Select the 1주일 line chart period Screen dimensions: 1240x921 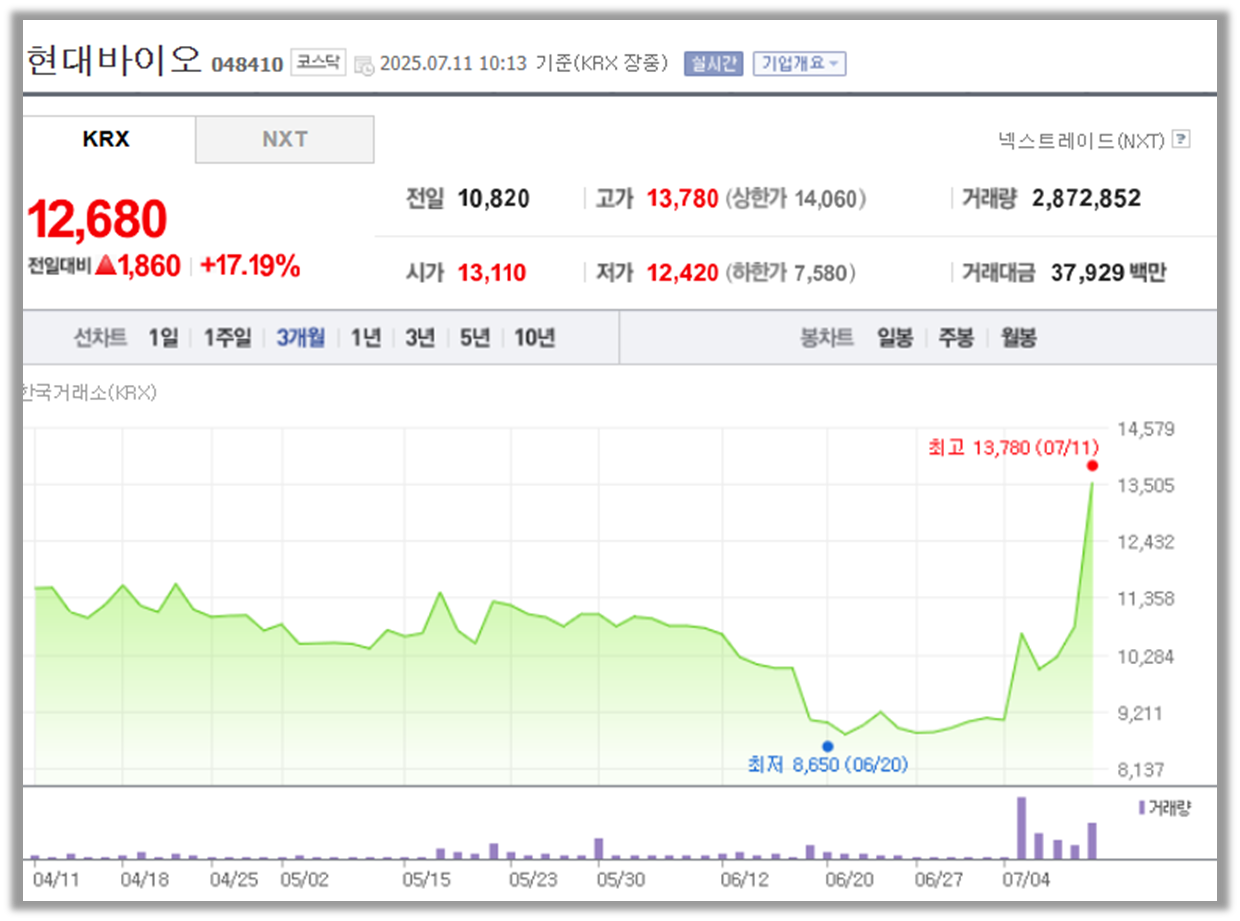[x=227, y=338]
